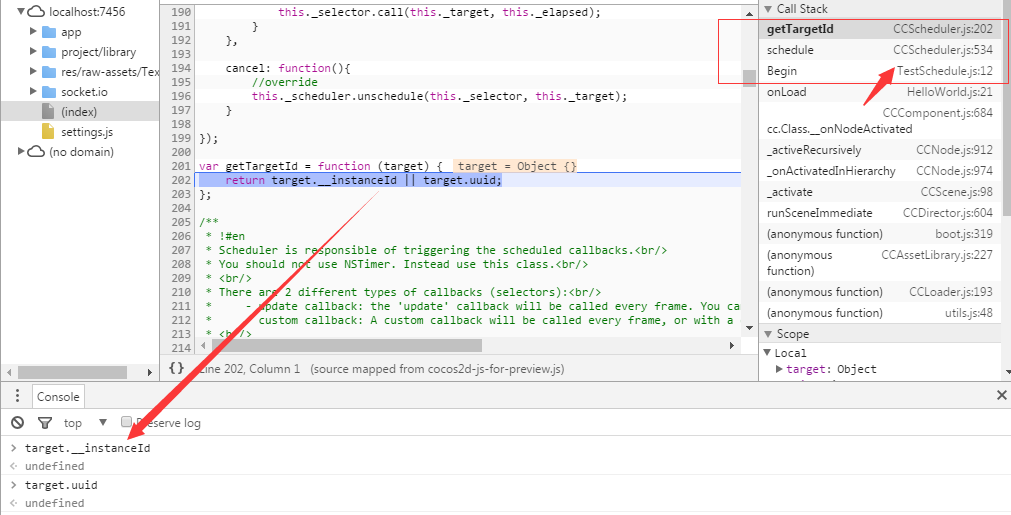Select the Begin call stack frame
Viewport: 1011px width, 515px height.
click(880, 71)
